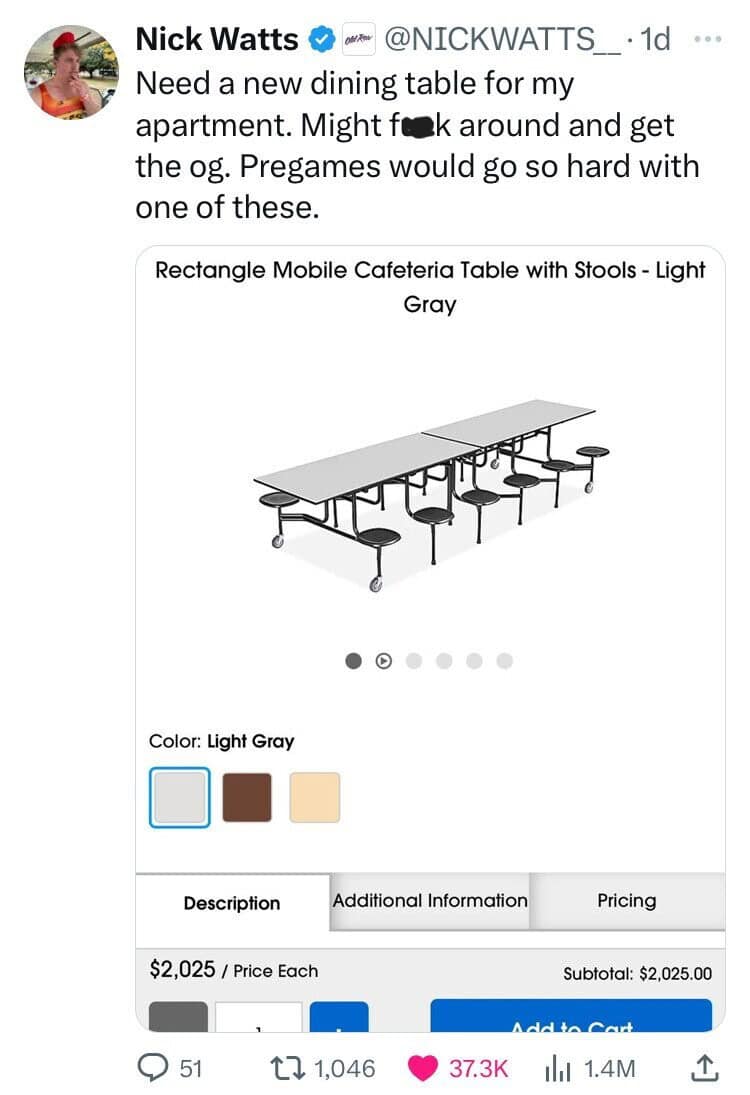Screen dimensions: 750x1095
Task: Select the first filled carousel dot
Action: tap(353, 661)
